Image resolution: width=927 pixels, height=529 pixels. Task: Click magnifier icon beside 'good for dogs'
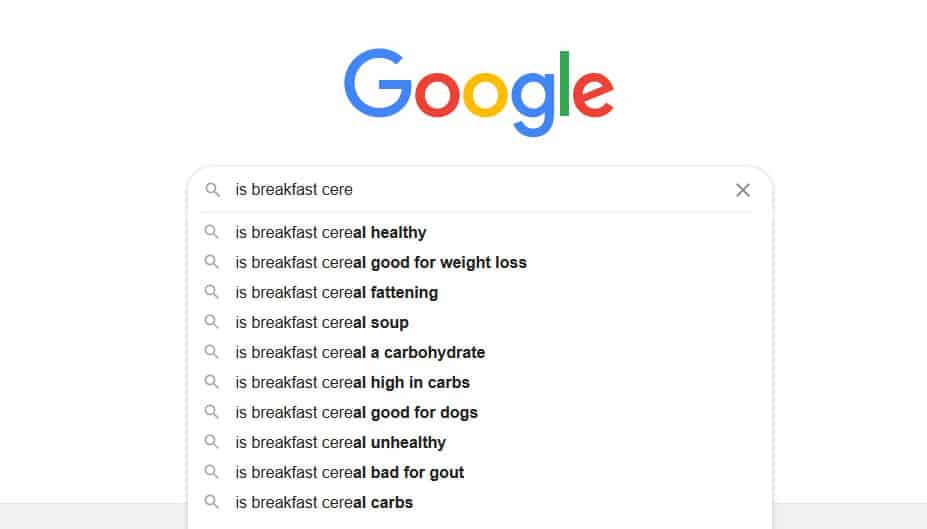(x=212, y=411)
